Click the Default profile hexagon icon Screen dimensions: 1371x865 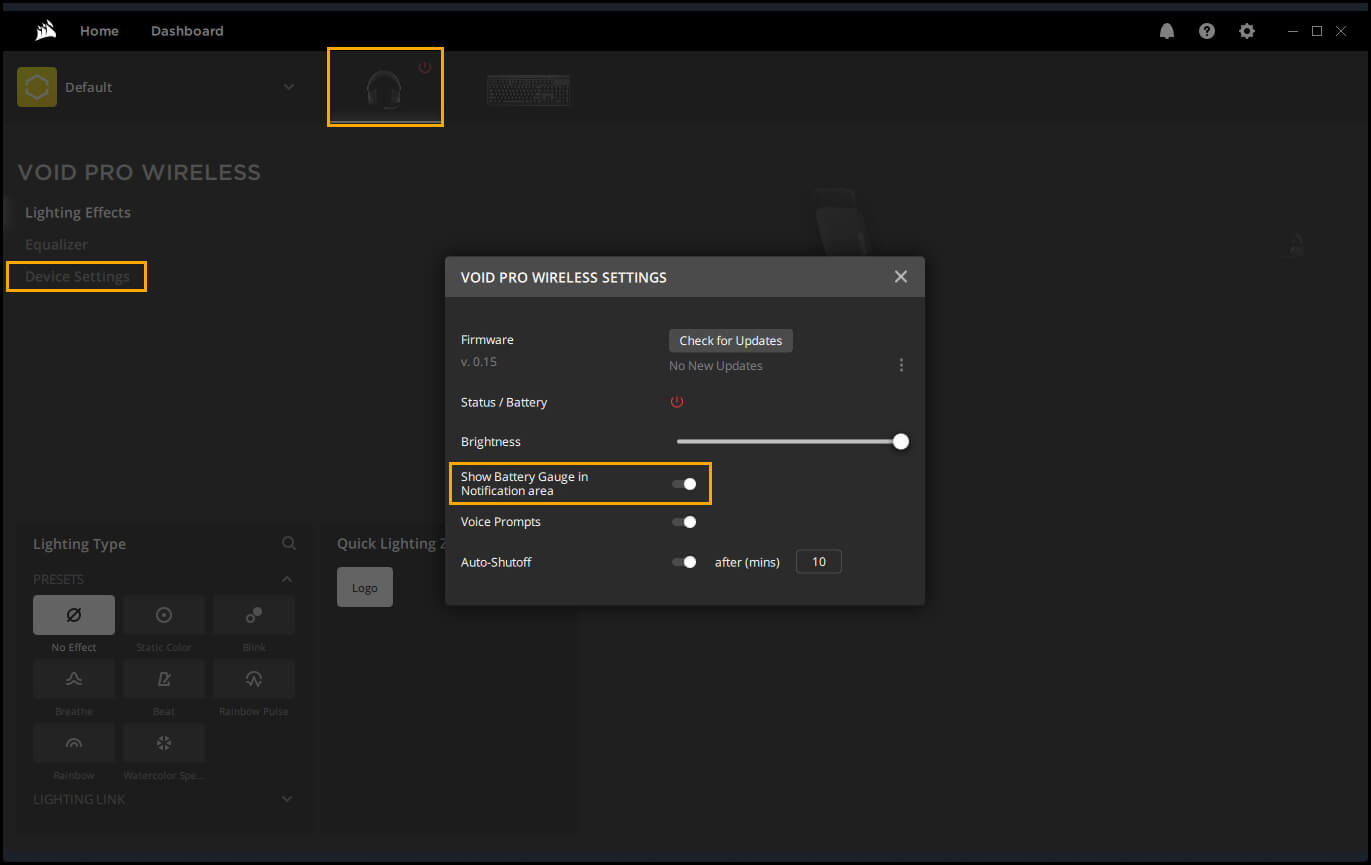[x=37, y=87]
